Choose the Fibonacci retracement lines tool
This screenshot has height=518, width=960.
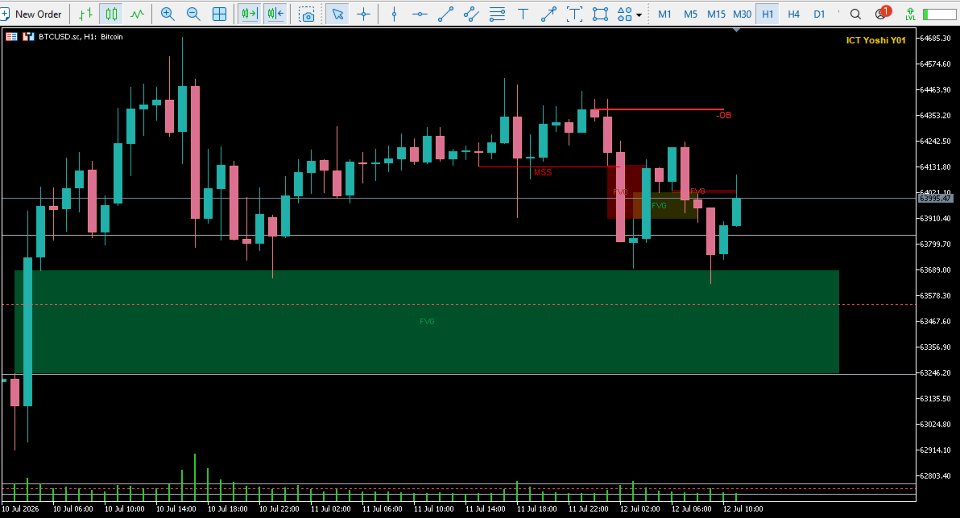497,14
